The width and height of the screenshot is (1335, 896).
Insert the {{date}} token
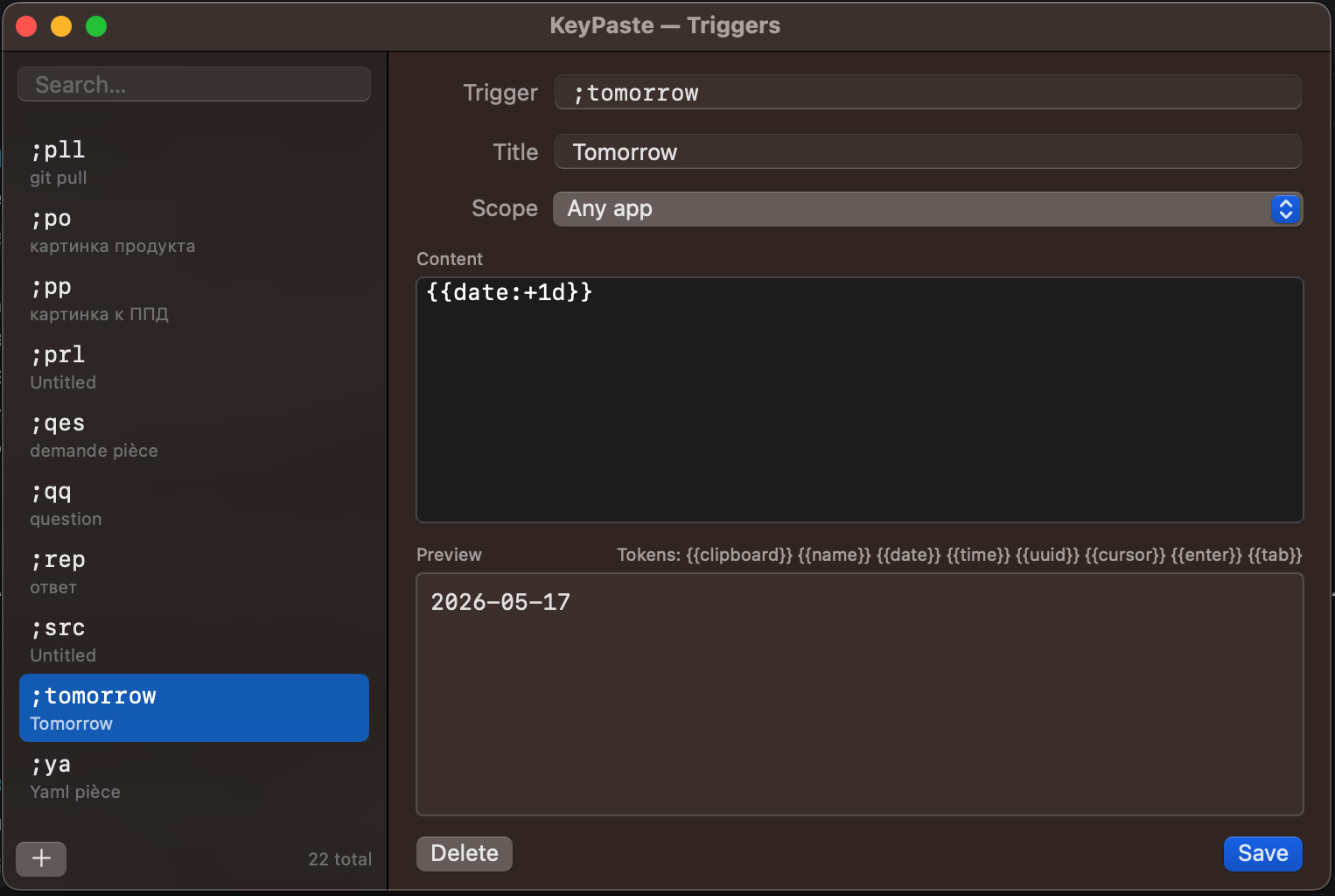tap(909, 555)
